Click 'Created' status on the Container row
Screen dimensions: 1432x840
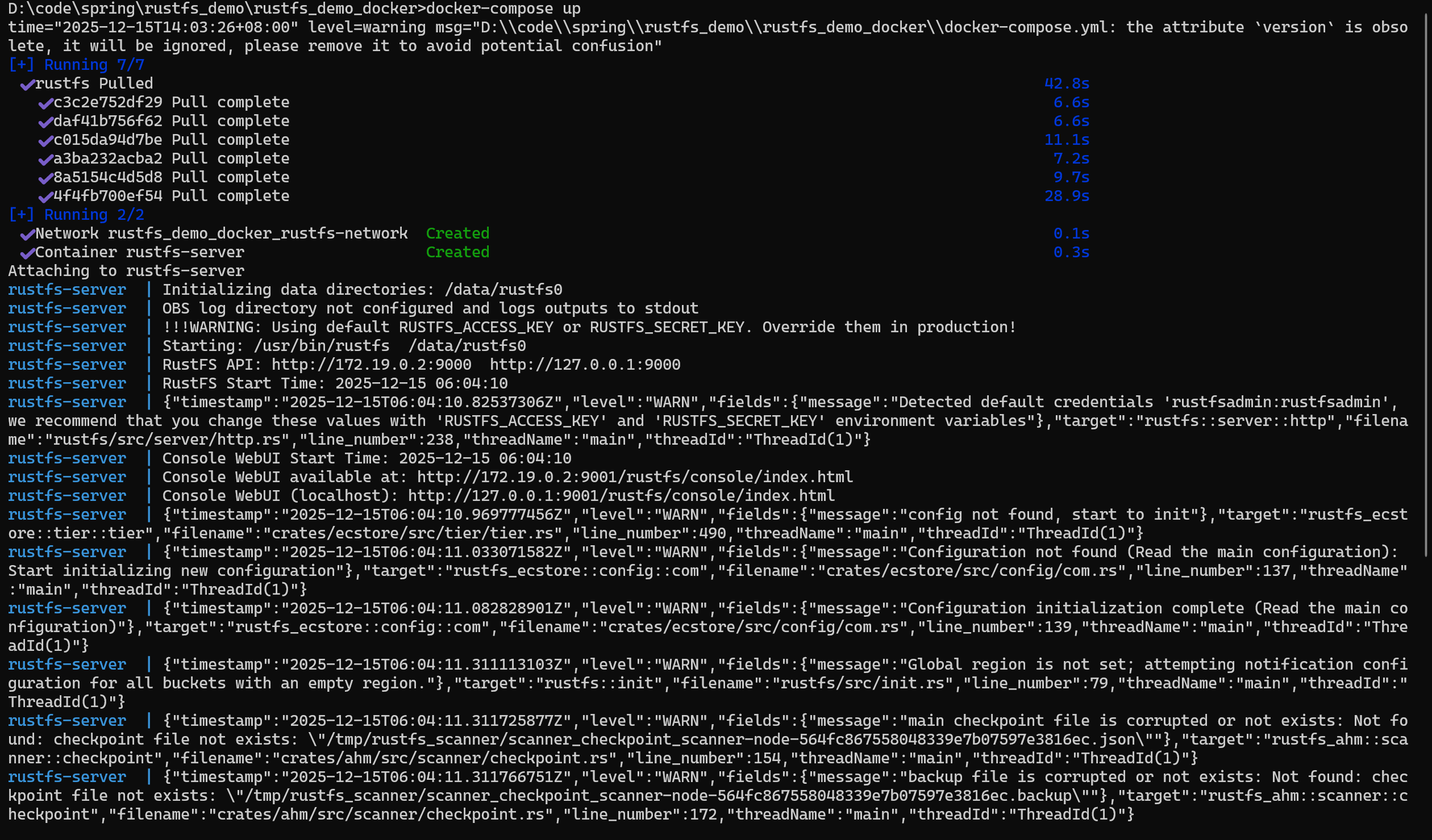tap(458, 252)
